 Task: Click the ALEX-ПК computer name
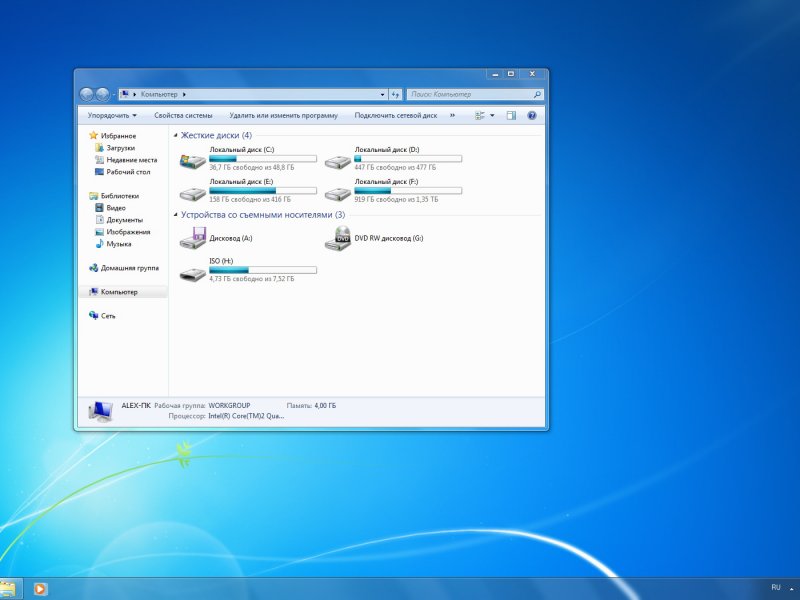[136, 406]
